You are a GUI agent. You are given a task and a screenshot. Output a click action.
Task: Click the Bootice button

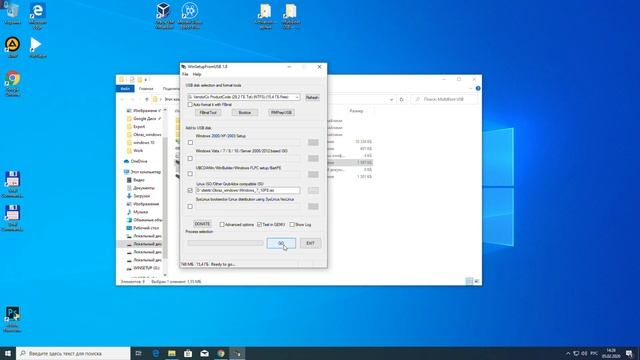(x=245, y=113)
